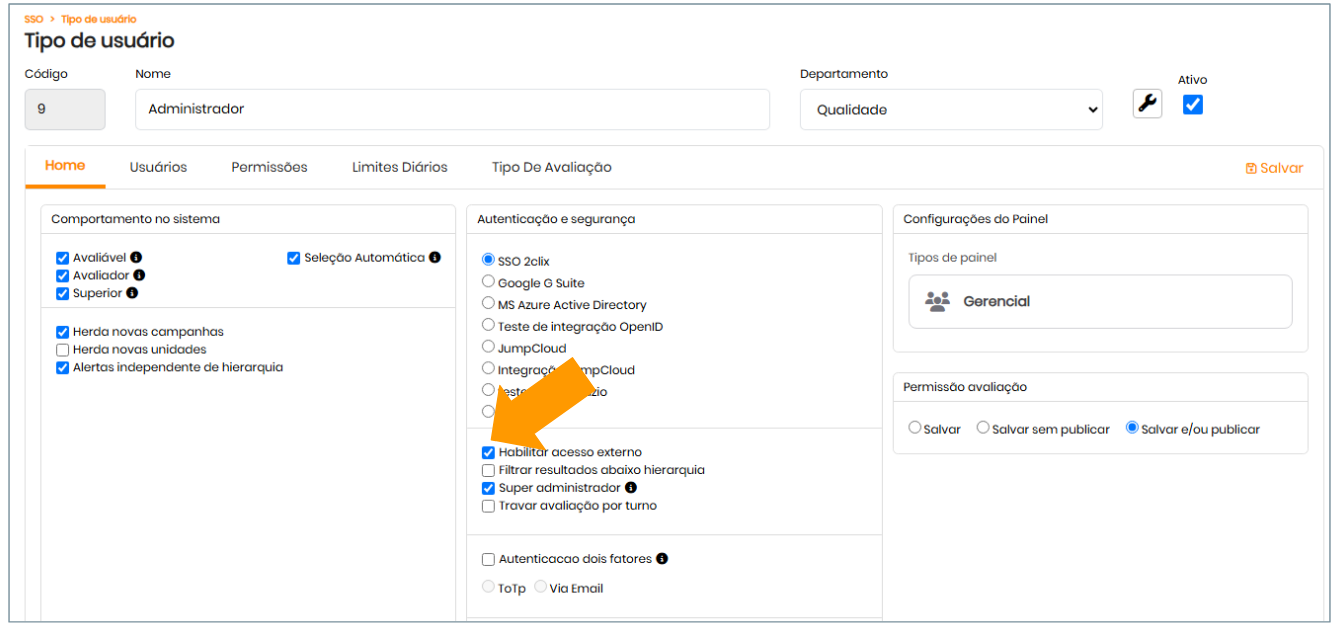Click the Salvar button
This screenshot has height=626, width=1338.
[x=1274, y=168]
